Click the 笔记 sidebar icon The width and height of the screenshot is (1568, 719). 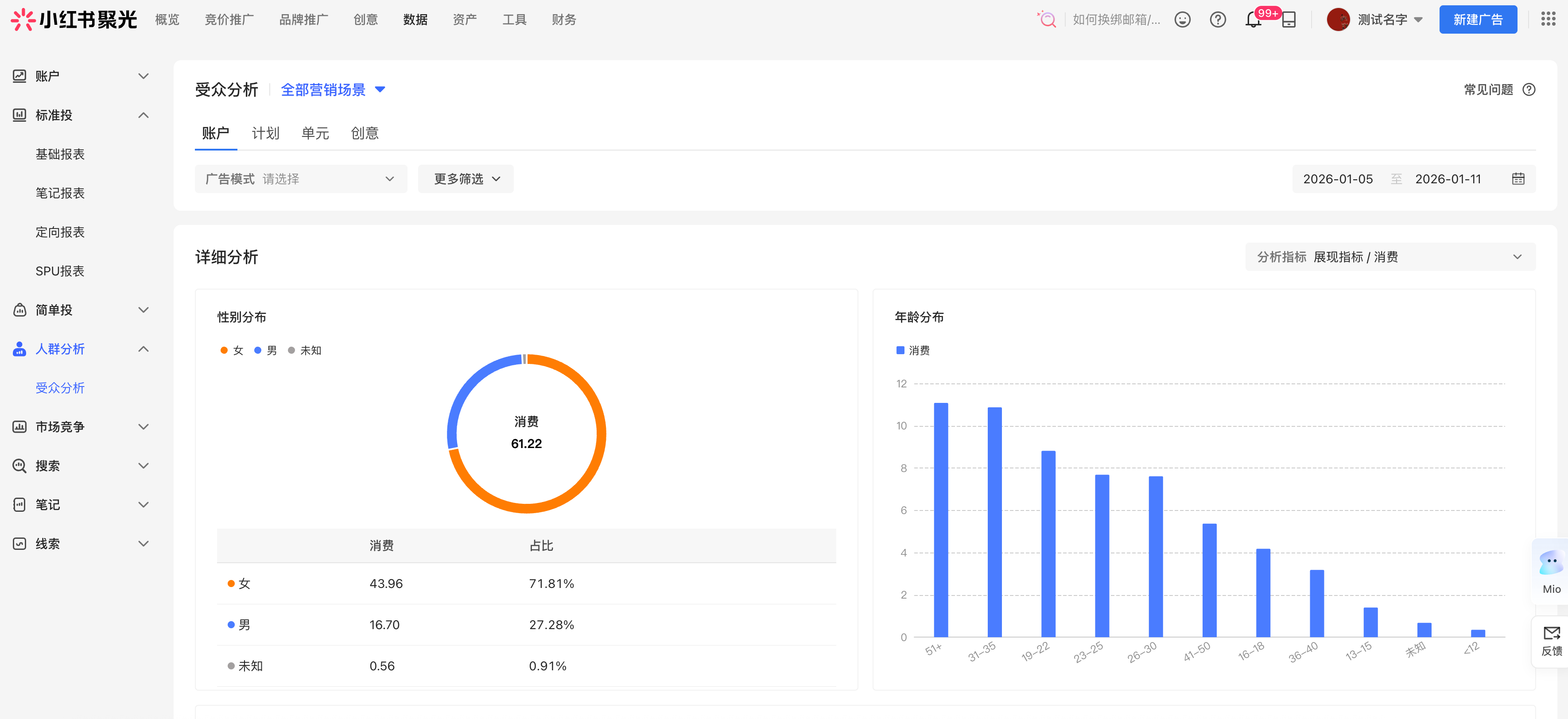pos(19,504)
